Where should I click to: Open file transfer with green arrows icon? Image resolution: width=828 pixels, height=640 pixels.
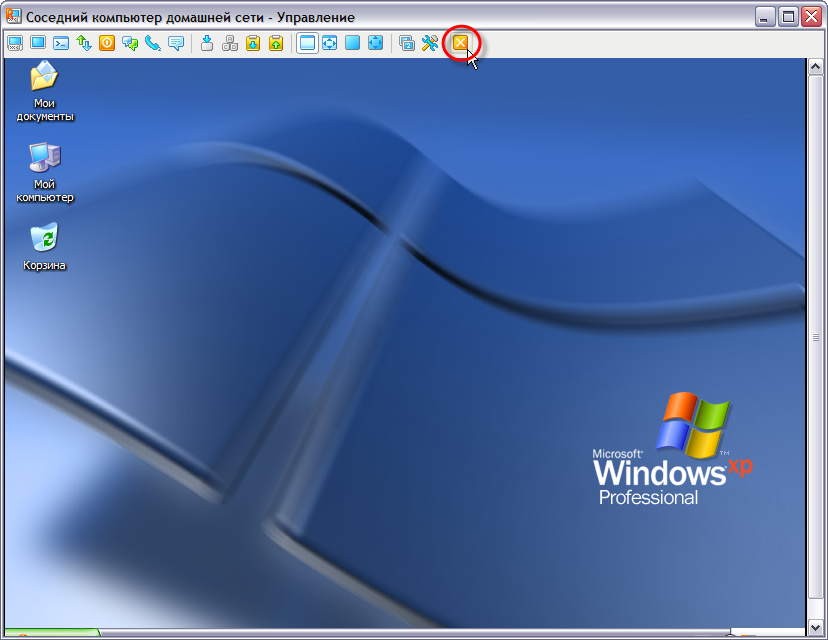pyautogui.click(x=84, y=43)
